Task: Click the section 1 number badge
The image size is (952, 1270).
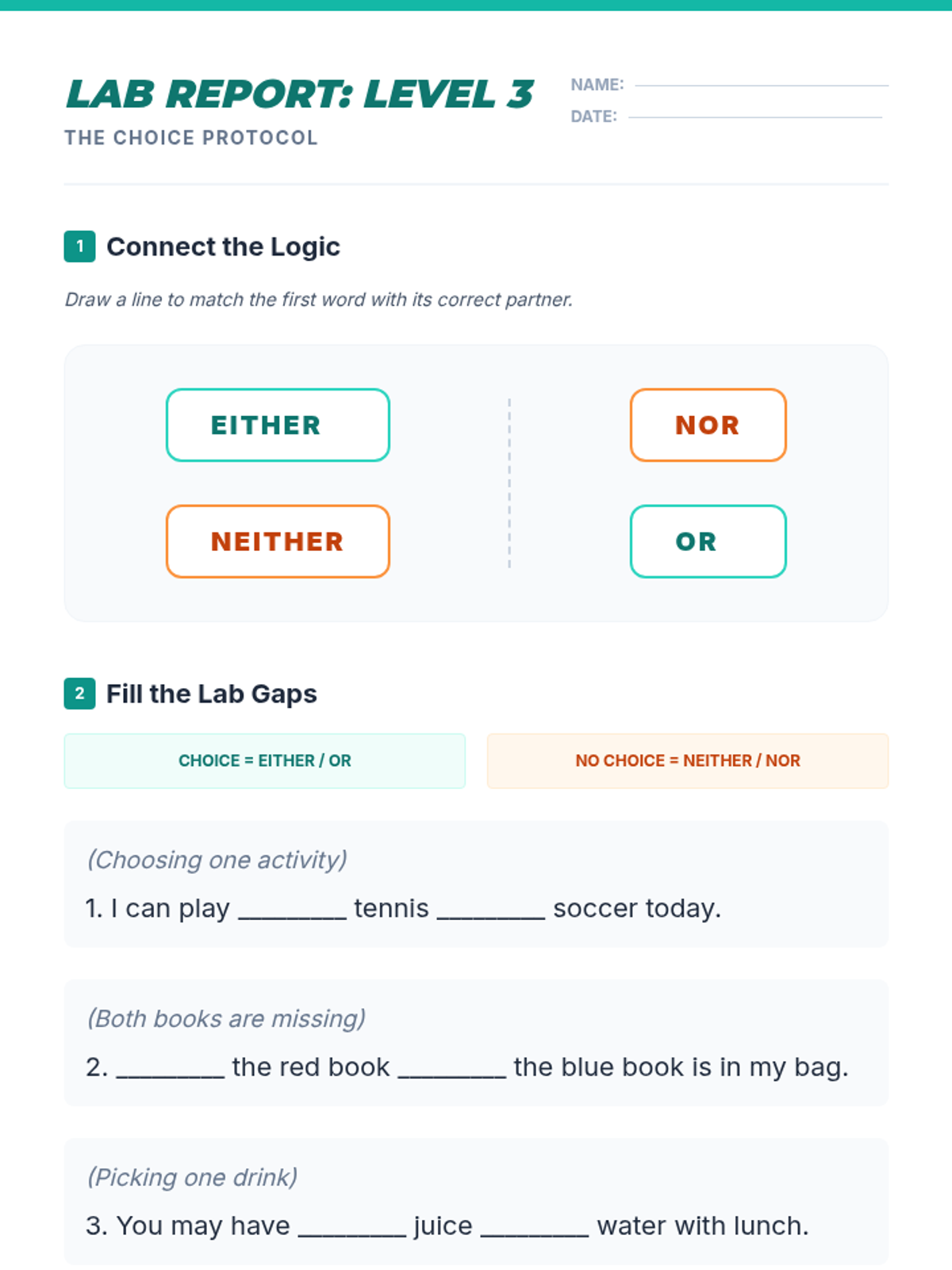Action: (79, 246)
